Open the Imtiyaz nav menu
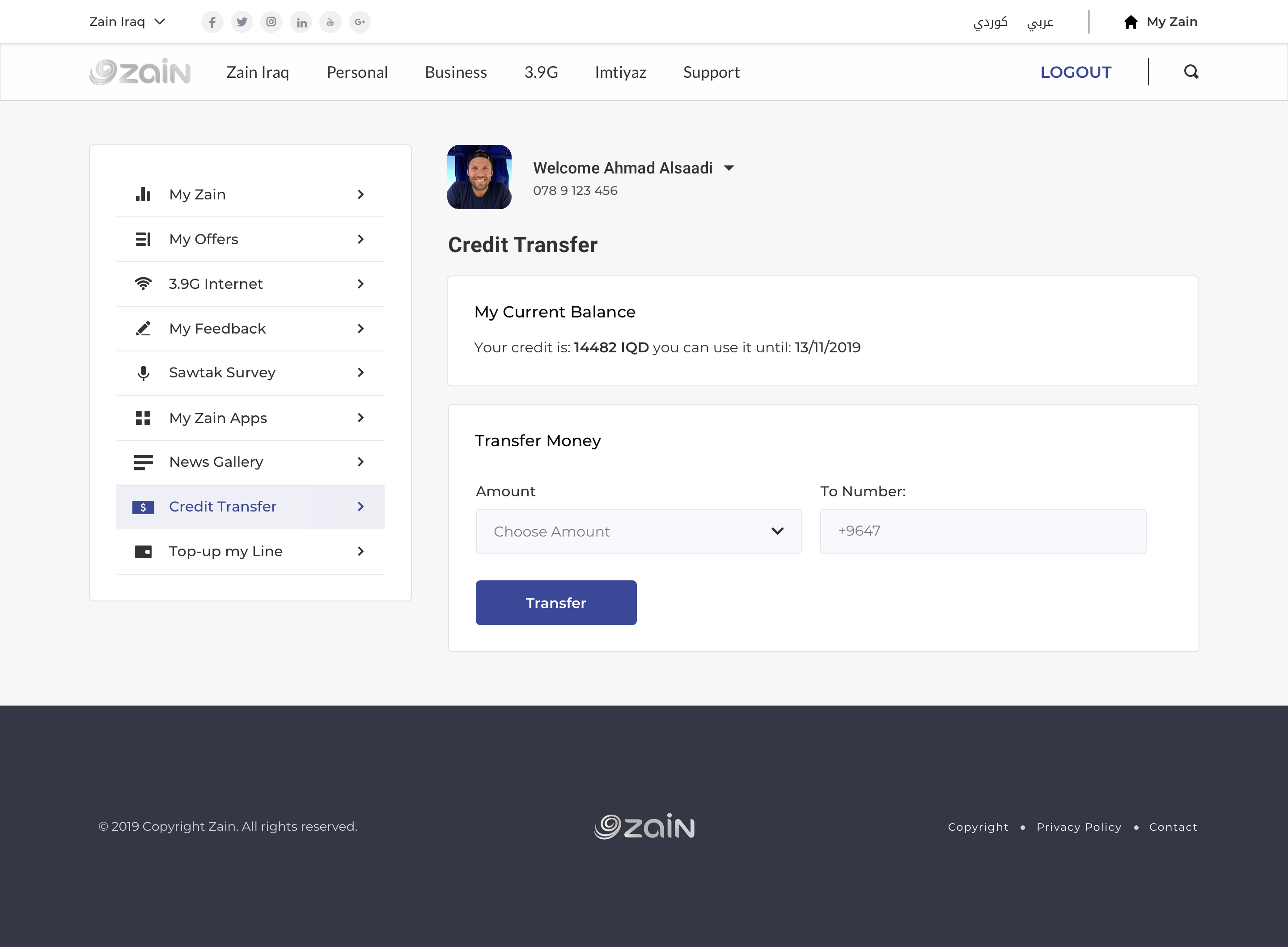 pos(620,72)
